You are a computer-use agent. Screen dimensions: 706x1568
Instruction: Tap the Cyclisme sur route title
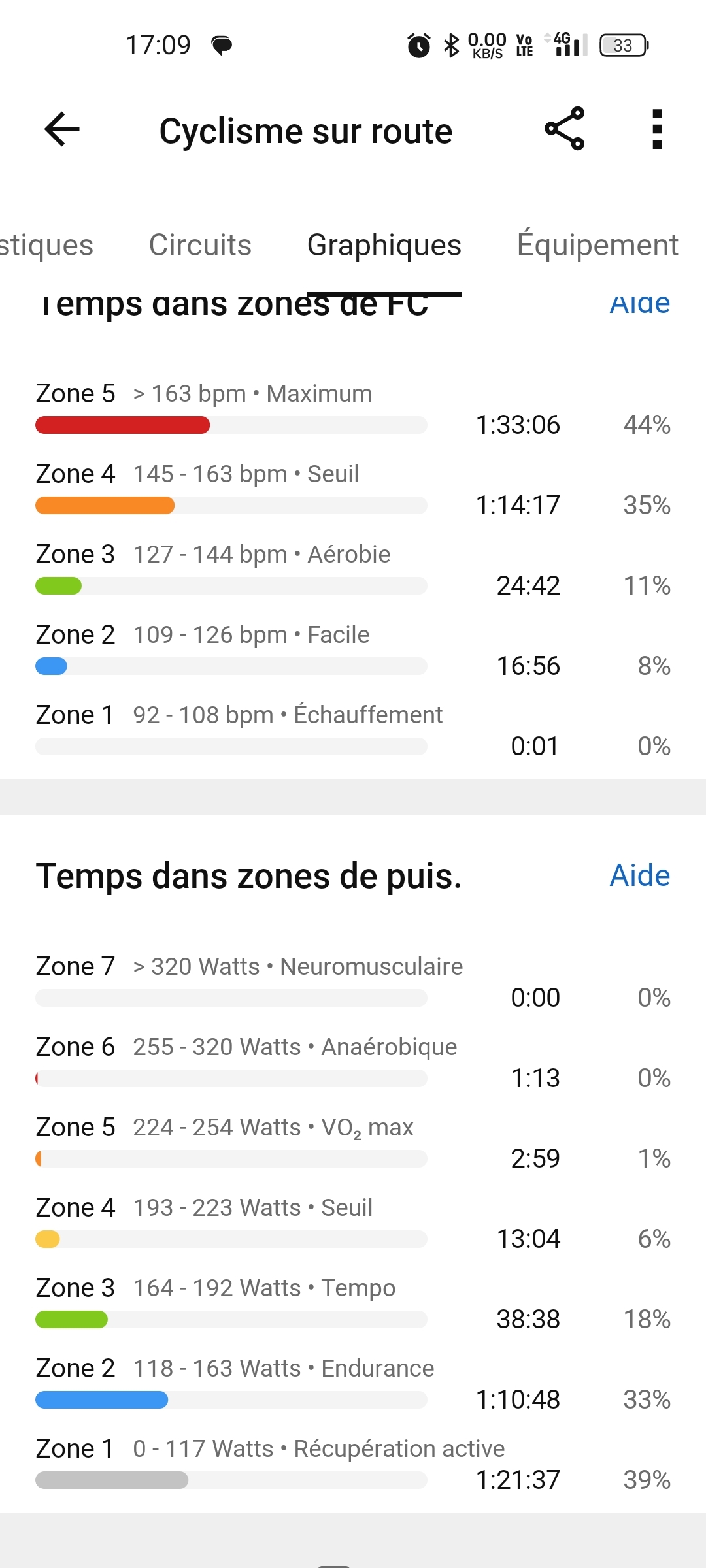point(306,131)
